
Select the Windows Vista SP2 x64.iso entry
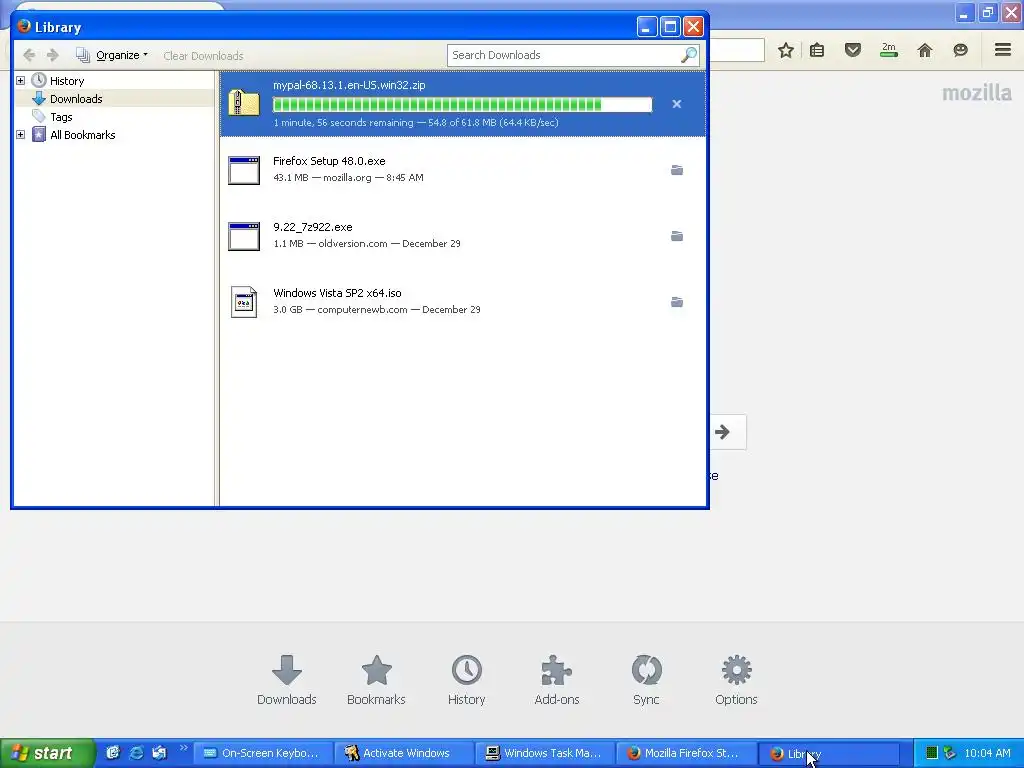click(462, 302)
